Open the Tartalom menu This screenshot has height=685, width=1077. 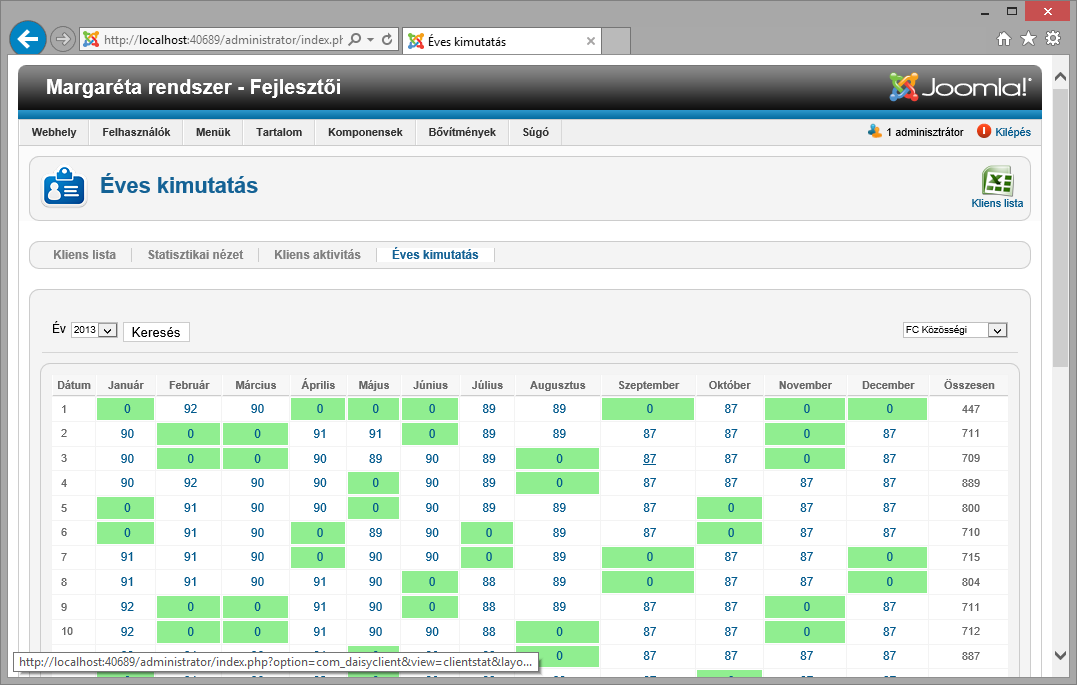pyautogui.click(x=279, y=132)
